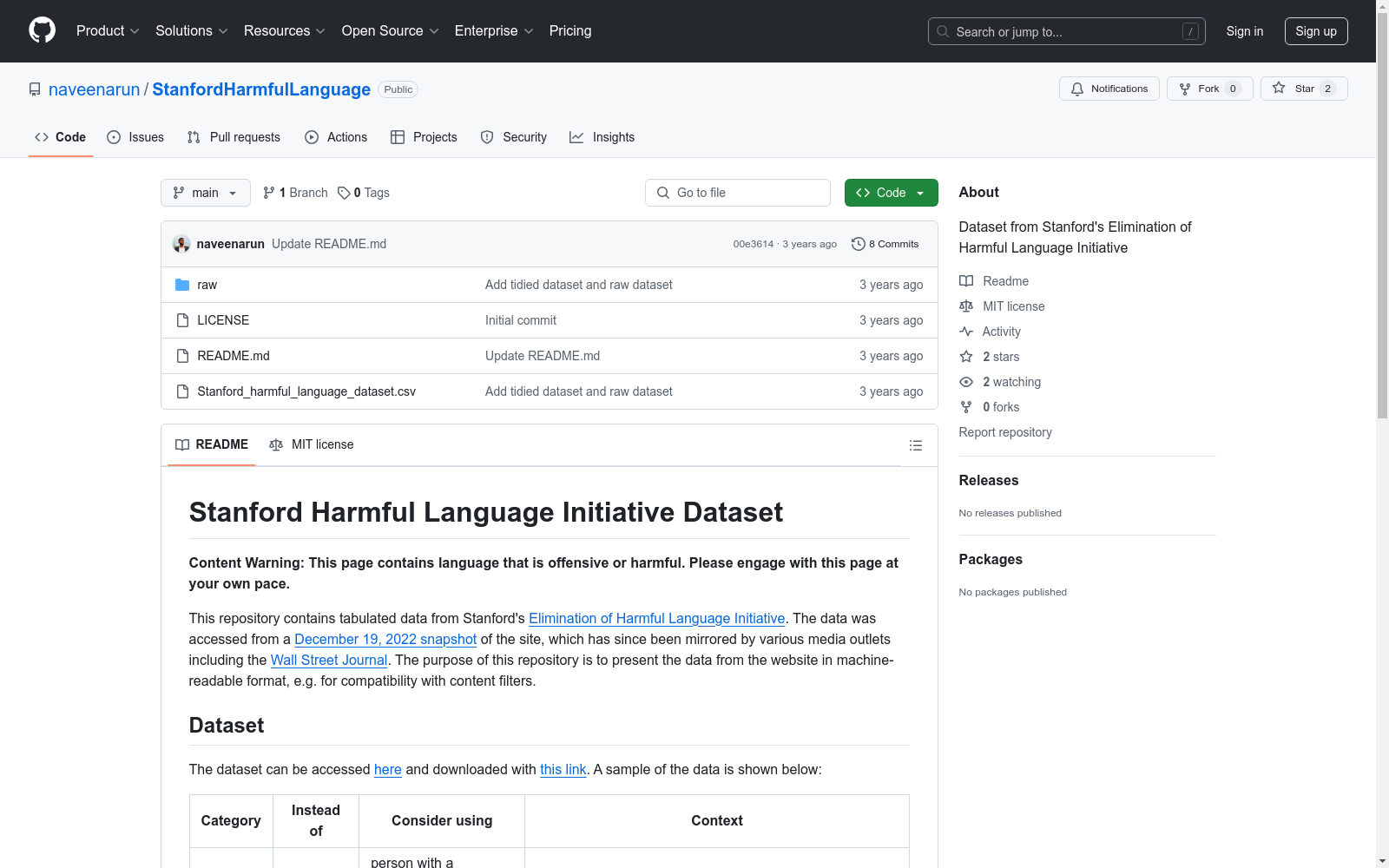This screenshot has height=868, width=1389.
Task: Open the StanfordHarmfulLanguage repository link
Action: coord(261,89)
